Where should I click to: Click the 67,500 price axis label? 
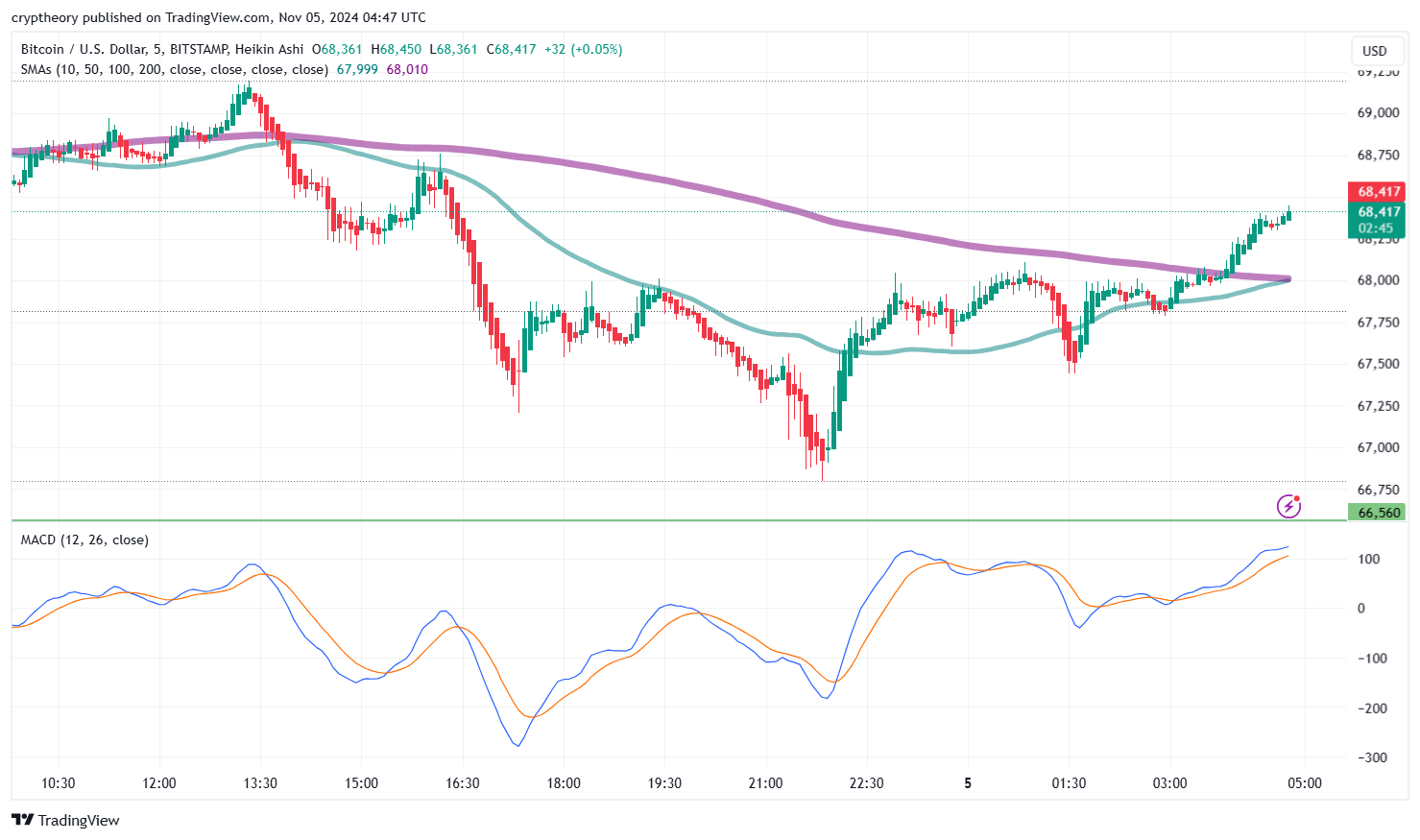click(1378, 364)
